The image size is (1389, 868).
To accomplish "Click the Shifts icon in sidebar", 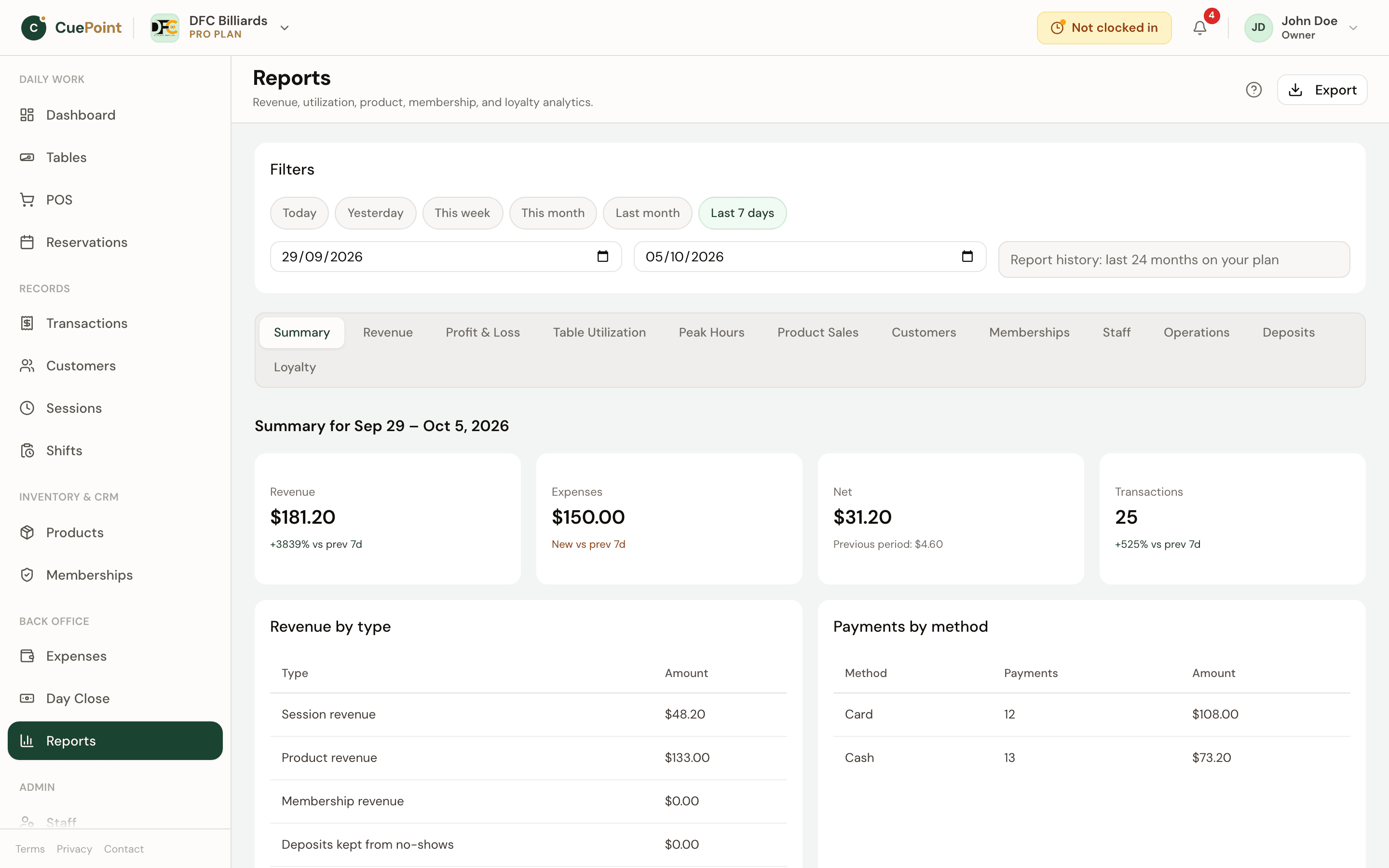I will point(27,451).
